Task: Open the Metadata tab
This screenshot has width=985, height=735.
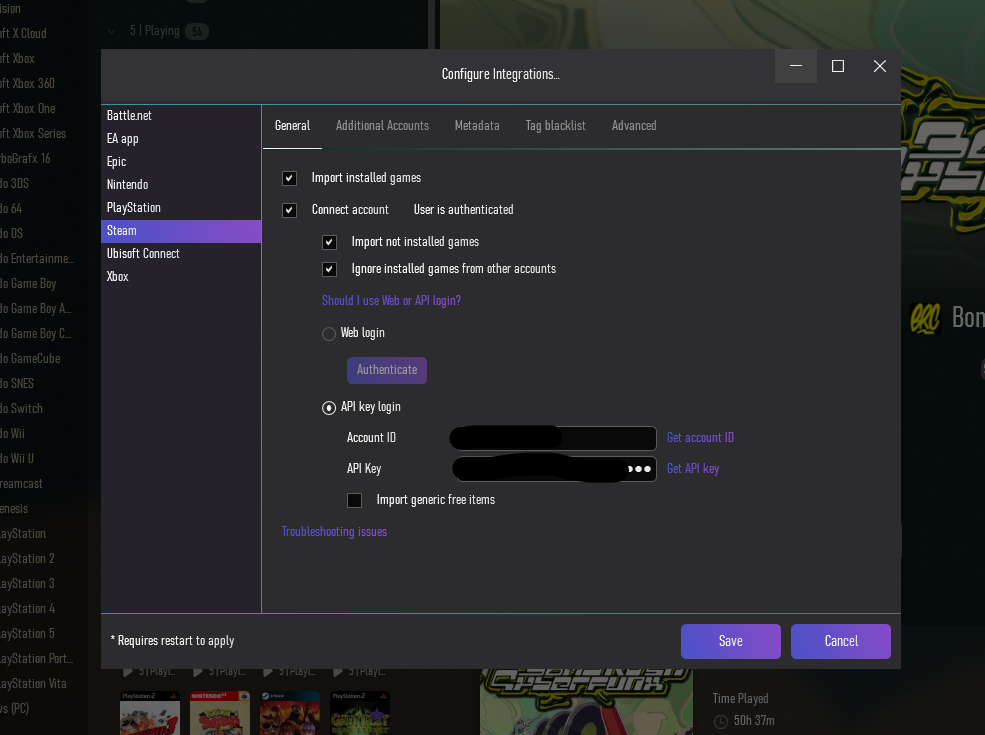Action: coord(477,126)
